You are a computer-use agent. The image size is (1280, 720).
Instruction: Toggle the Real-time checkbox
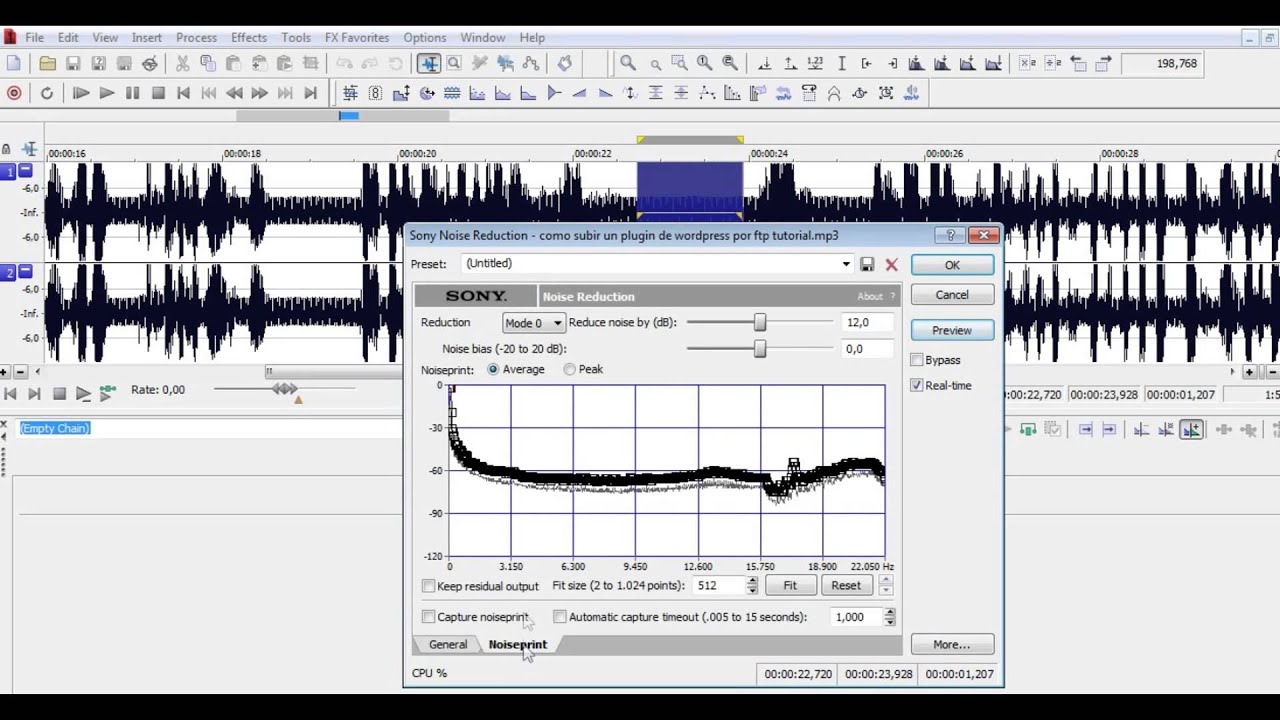[917, 385]
